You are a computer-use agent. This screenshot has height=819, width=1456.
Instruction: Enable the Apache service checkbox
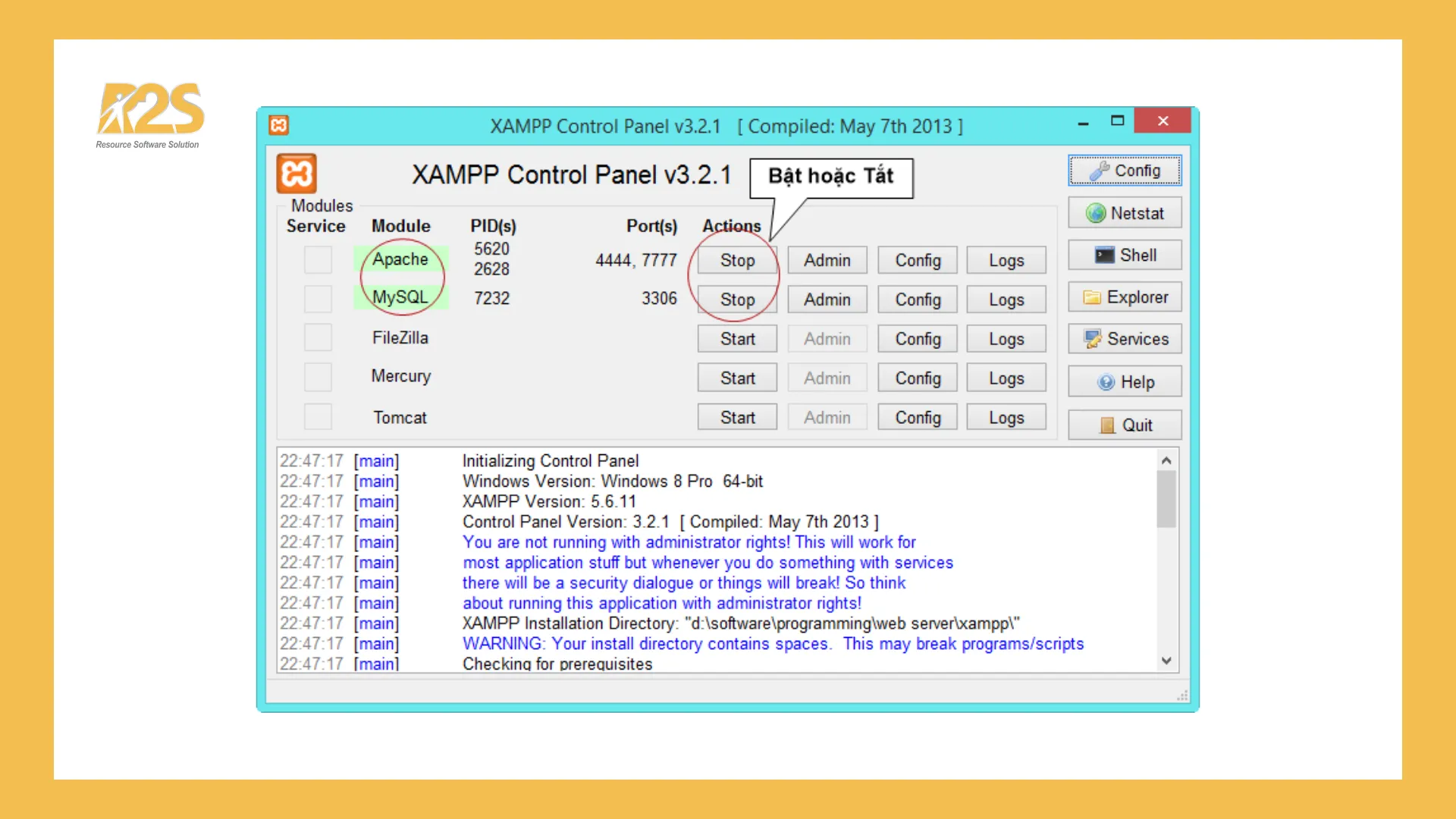[x=318, y=259]
